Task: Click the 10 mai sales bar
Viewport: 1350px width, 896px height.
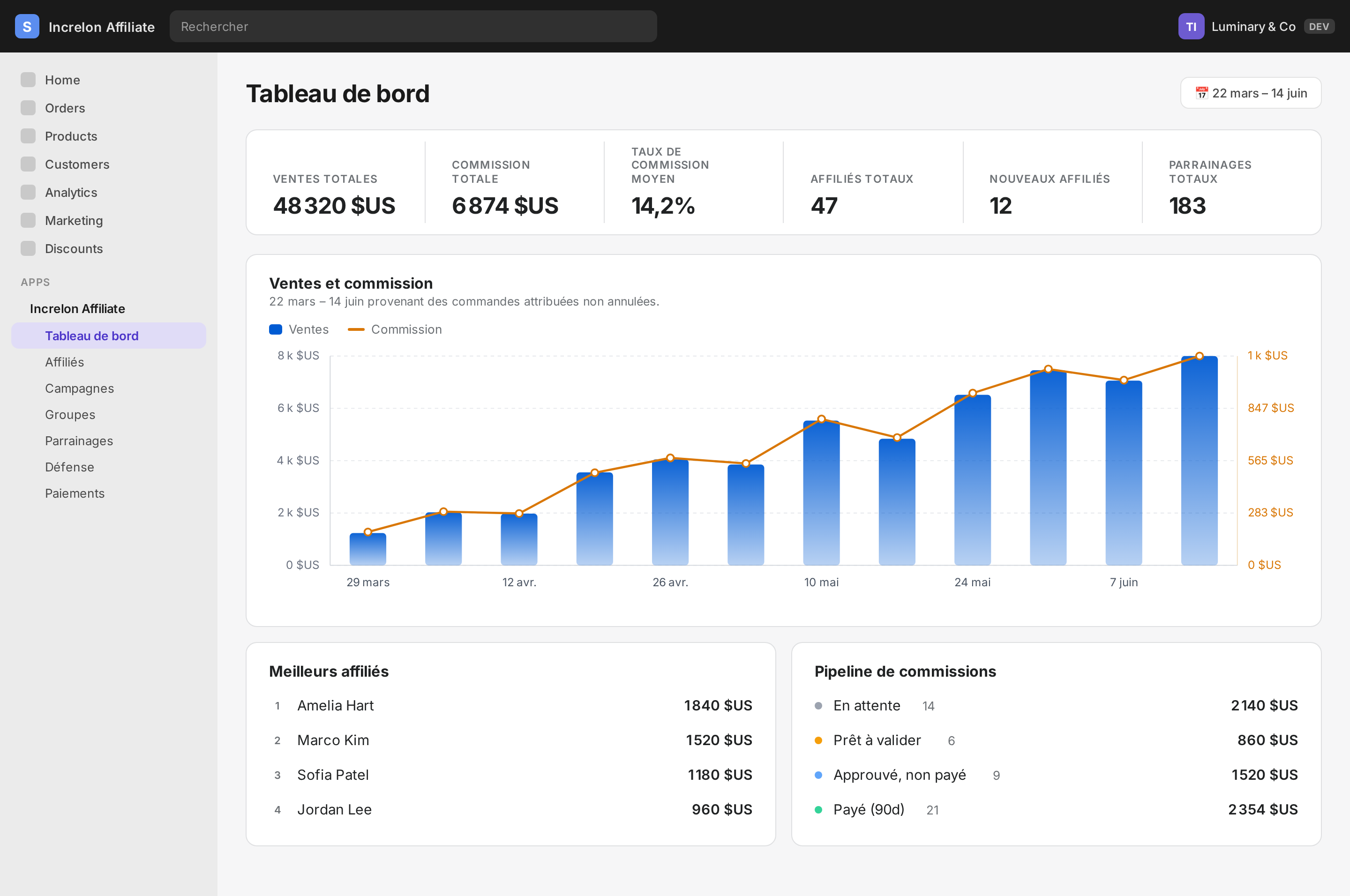Action: 821,493
